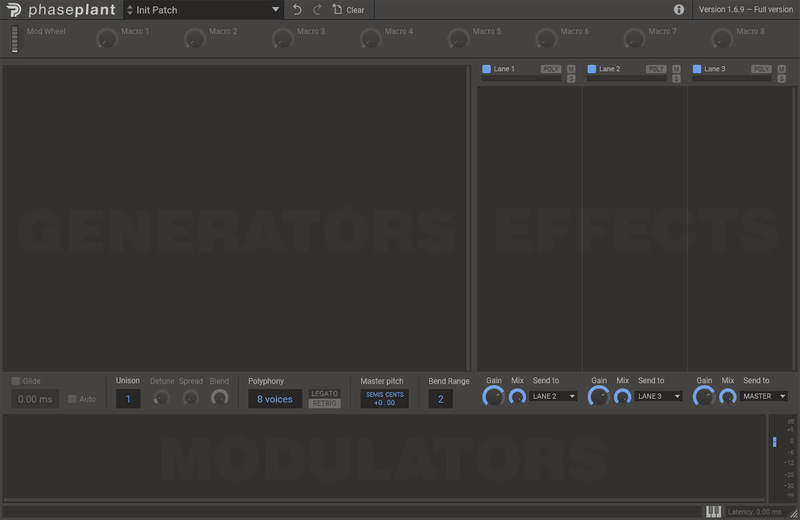Show the on-screen keyboard icon
Image resolution: width=800 pixels, height=520 pixels.
coord(713,511)
